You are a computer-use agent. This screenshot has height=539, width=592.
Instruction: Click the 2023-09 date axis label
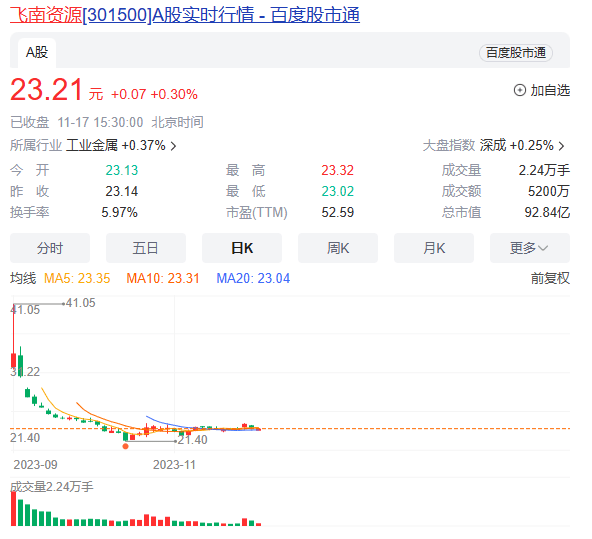pyautogui.click(x=35, y=465)
